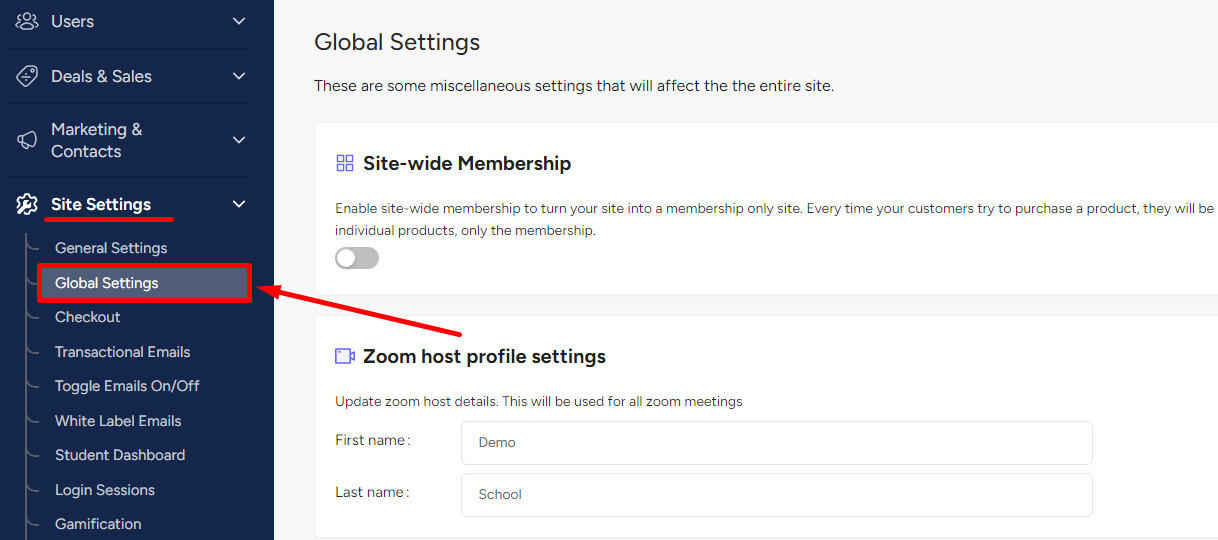Expand the Deals & Sales chevron
The height and width of the screenshot is (540, 1218).
pos(239,76)
